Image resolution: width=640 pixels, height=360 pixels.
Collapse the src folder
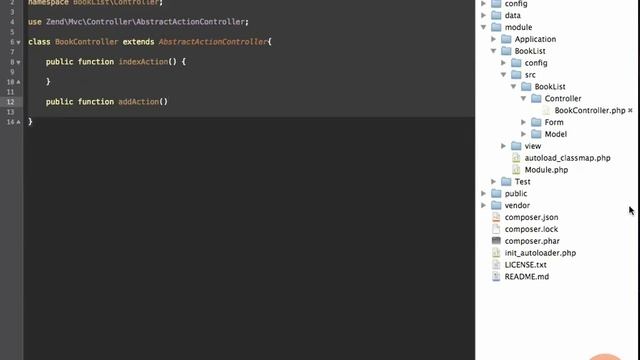[503, 75]
